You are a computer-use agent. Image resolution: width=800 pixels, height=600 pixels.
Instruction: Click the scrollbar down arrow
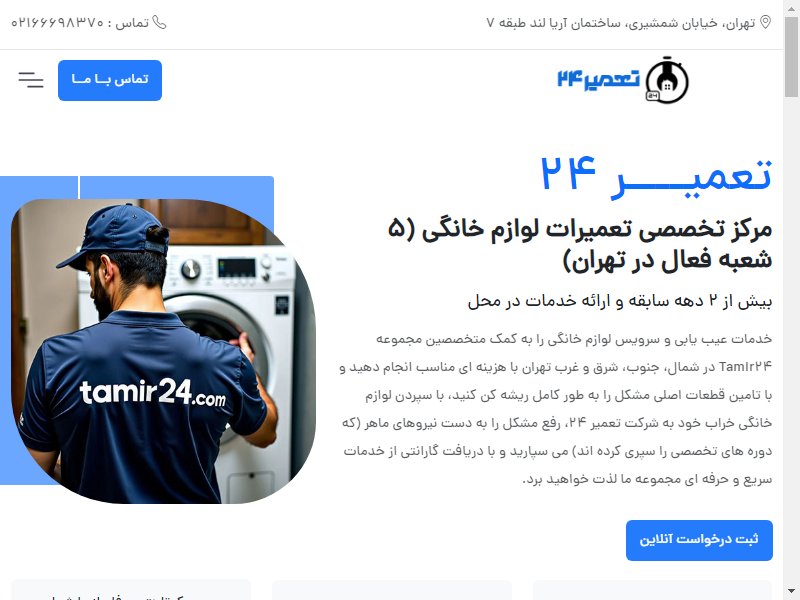pyautogui.click(x=791, y=592)
